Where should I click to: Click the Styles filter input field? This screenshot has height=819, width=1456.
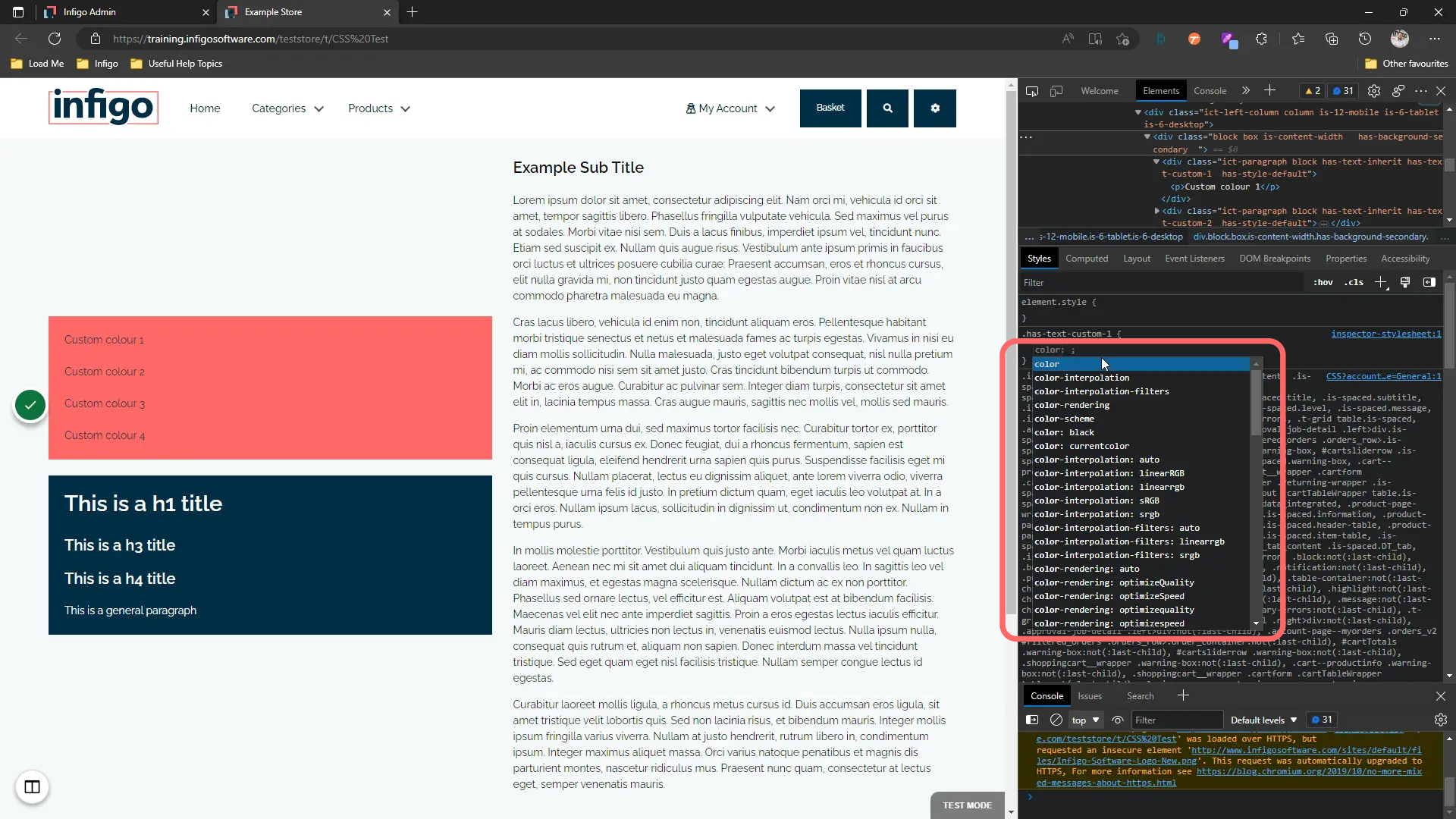click(x=1161, y=282)
